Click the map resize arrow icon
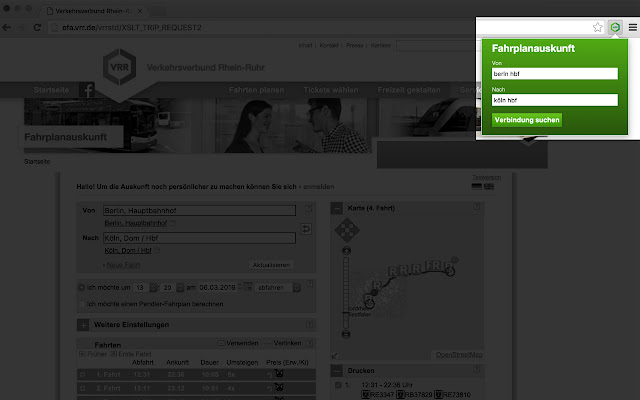This screenshot has height=400, width=640. pos(335,356)
